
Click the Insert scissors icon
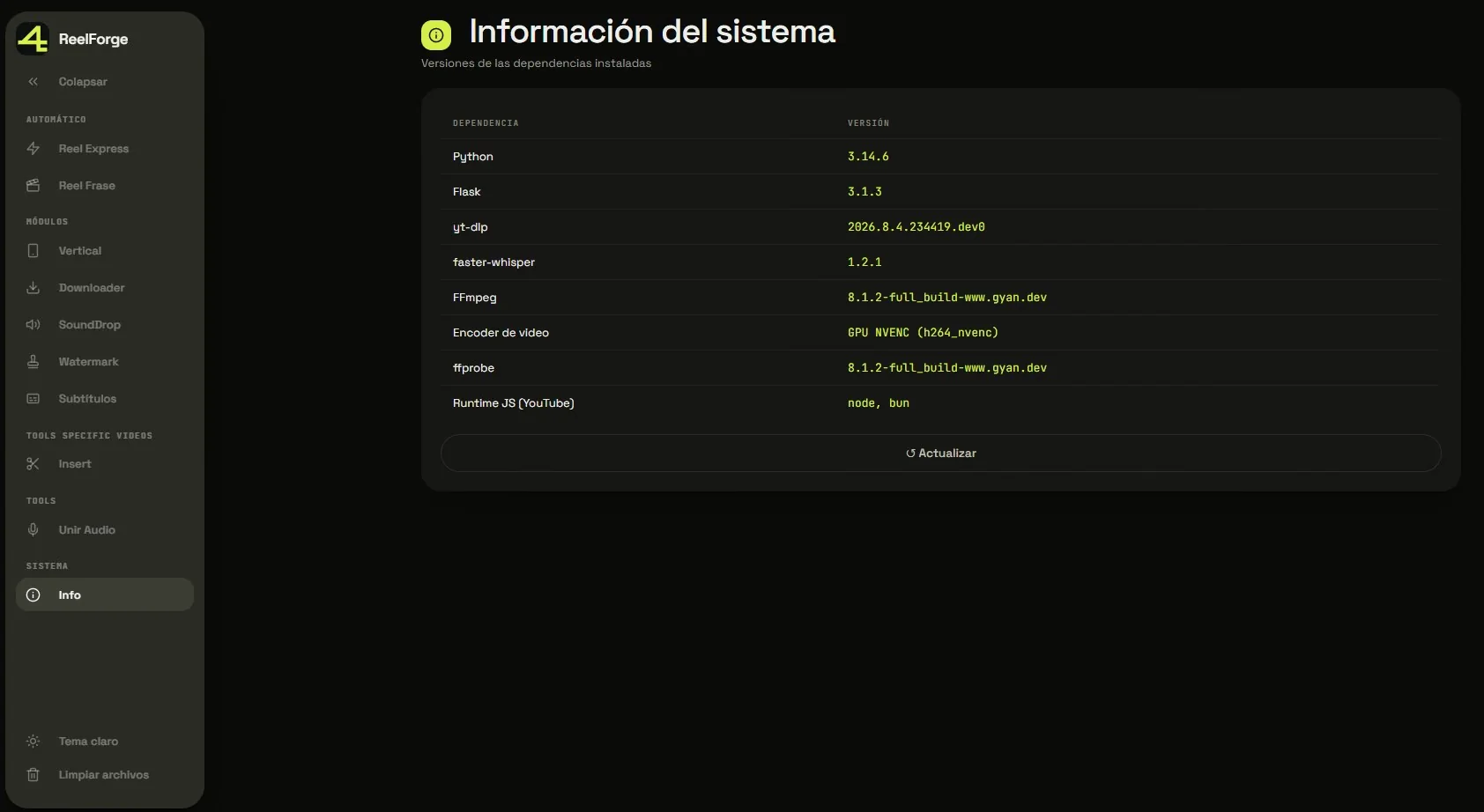(x=33, y=464)
